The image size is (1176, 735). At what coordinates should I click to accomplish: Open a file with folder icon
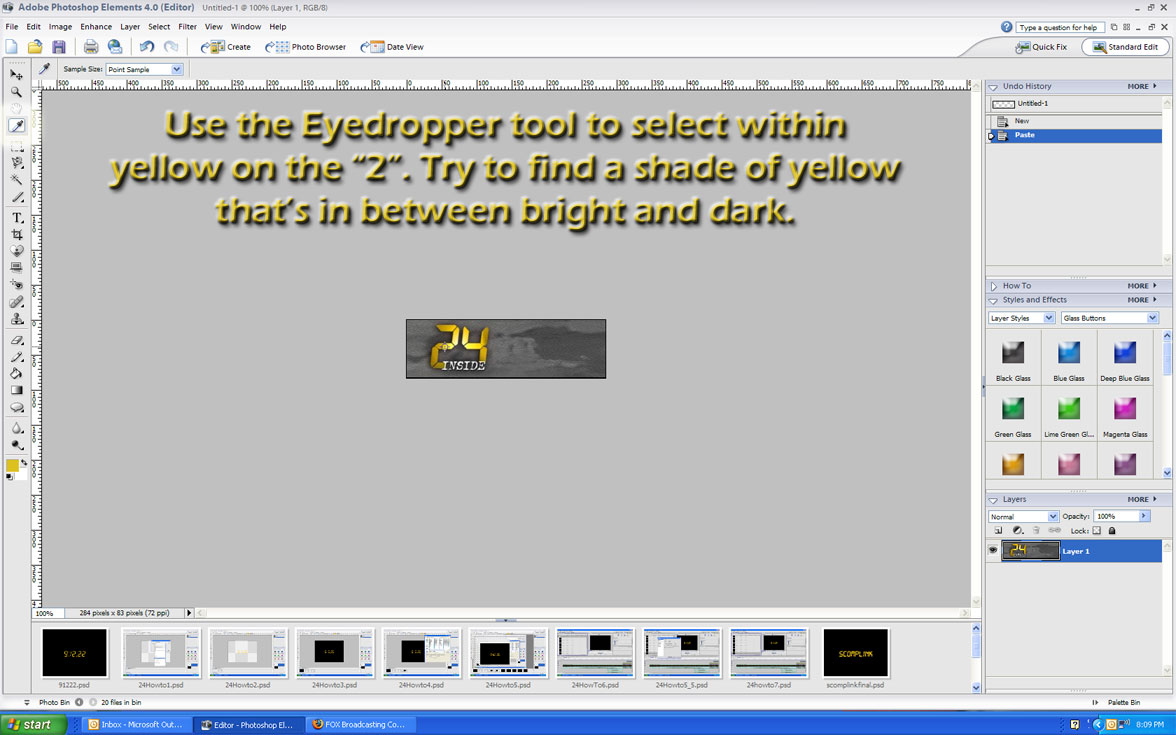click(35, 46)
